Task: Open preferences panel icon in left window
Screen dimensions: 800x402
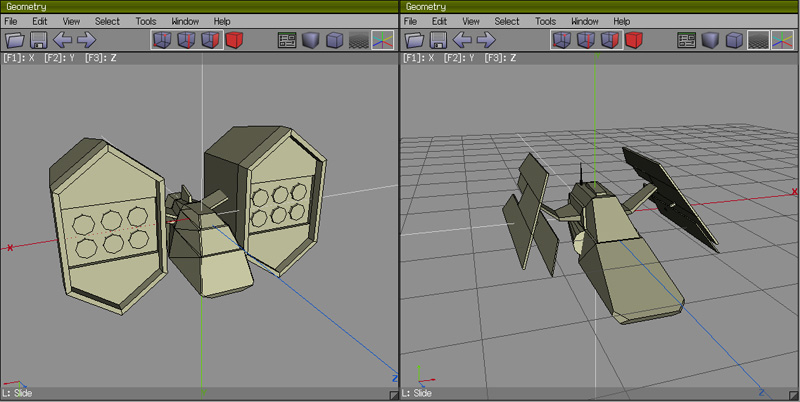Action: (287, 40)
